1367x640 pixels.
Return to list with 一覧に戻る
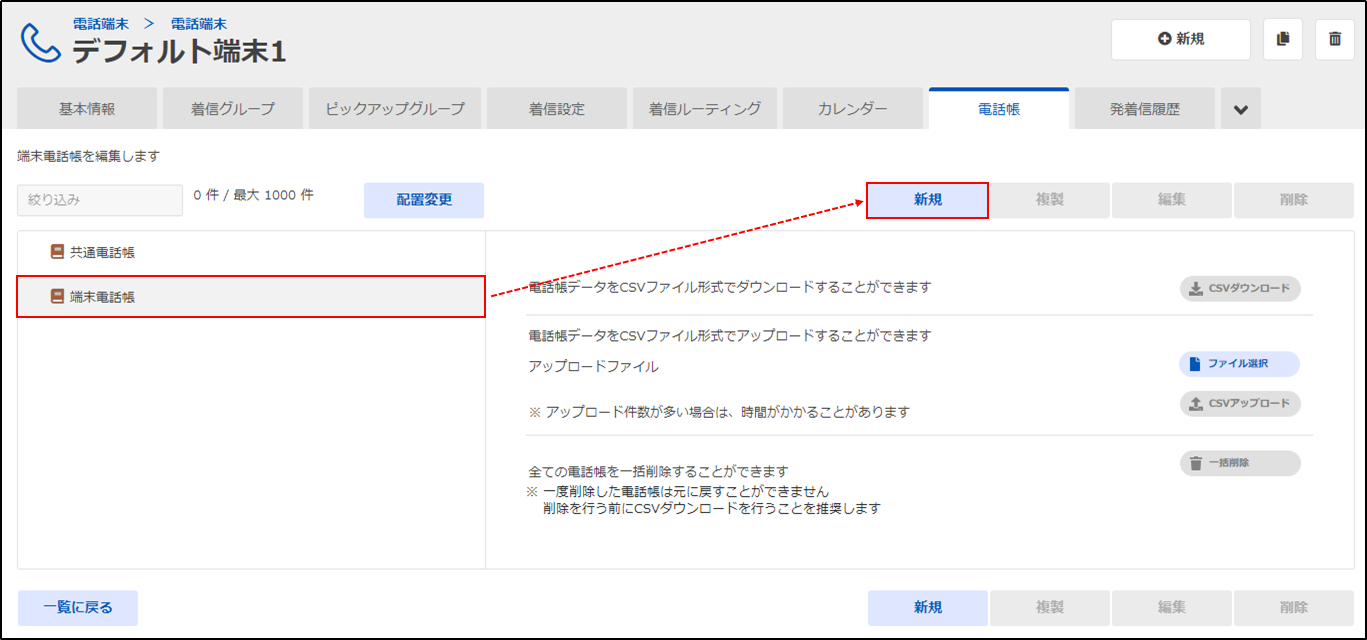tap(78, 607)
